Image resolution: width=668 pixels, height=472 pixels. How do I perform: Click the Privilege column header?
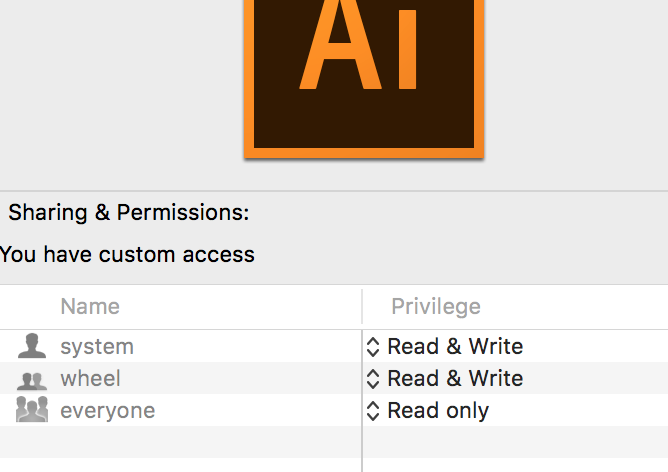pos(436,306)
